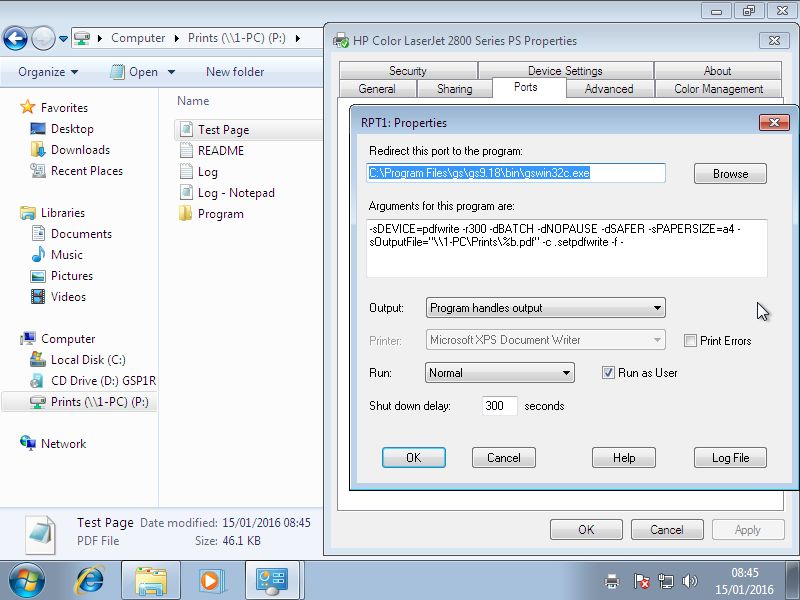This screenshot has height=600, width=800.
Task: Open the Windows Start menu
Action: pos(27,581)
